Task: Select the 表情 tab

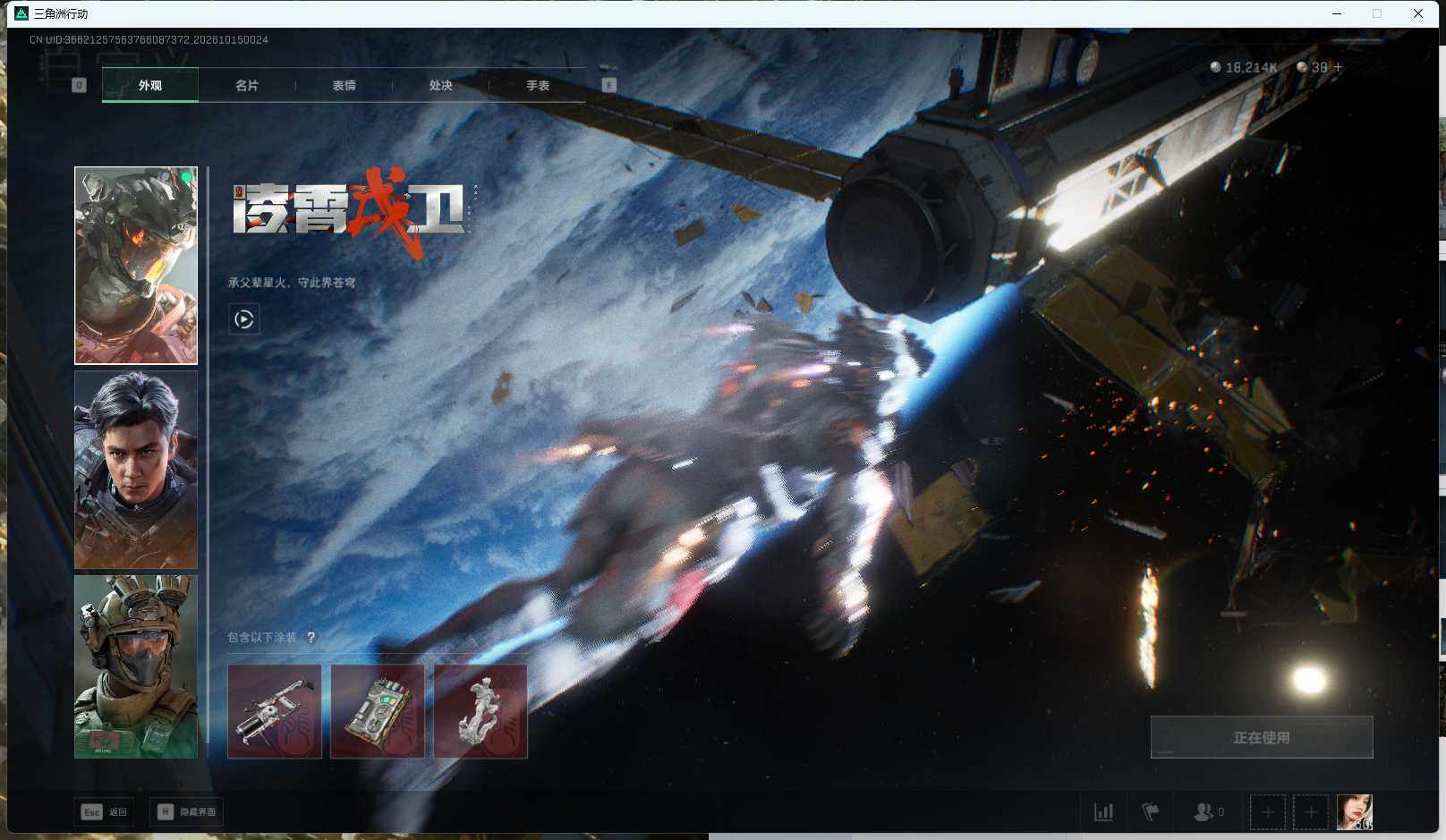Action: point(344,85)
